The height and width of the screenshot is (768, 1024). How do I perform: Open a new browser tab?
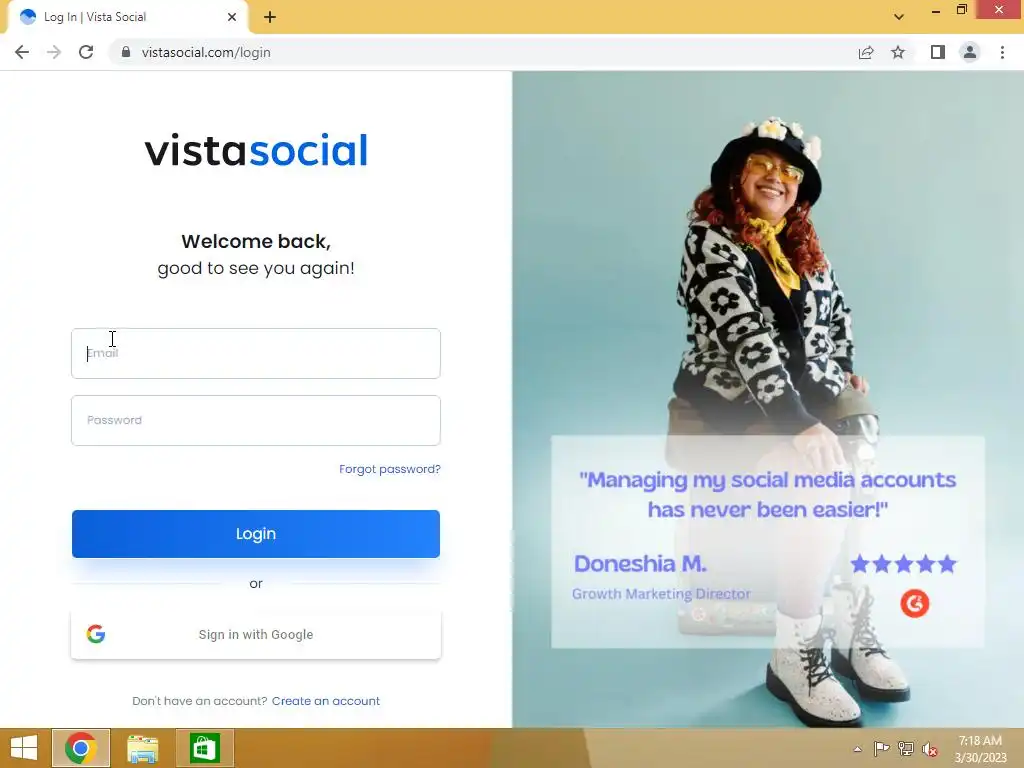point(270,17)
